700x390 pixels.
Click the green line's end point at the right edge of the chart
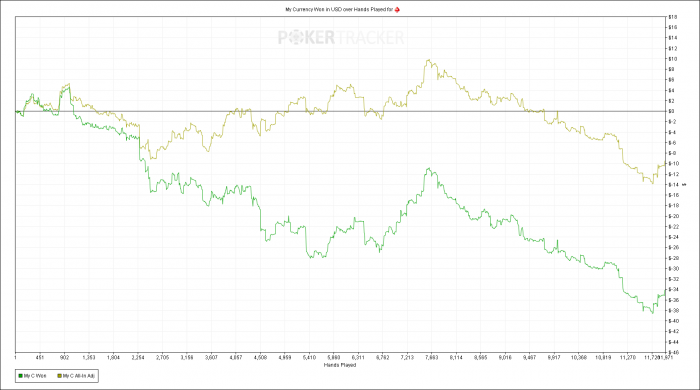click(x=665, y=290)
